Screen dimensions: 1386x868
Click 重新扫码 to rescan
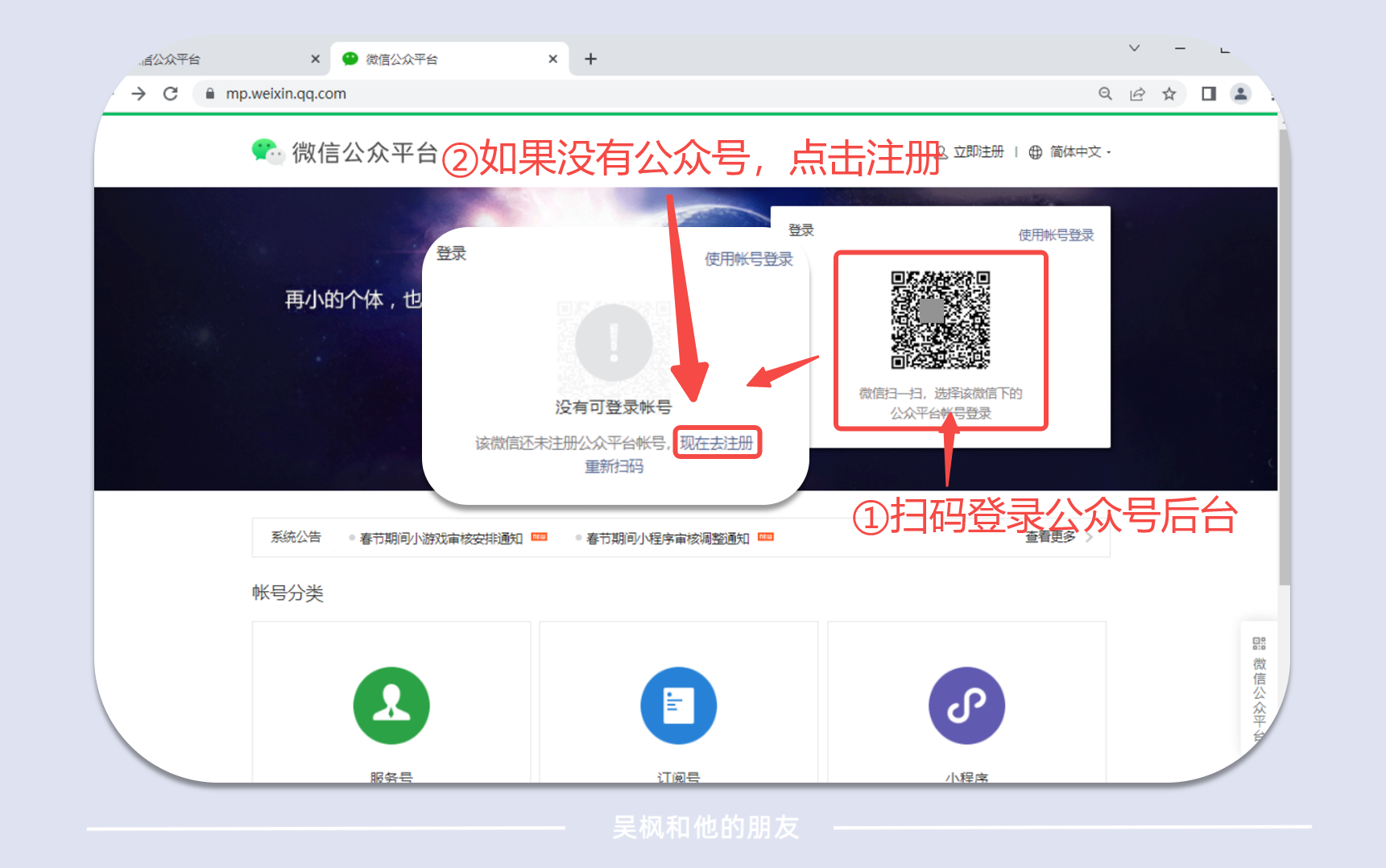(x=614, y=466)
